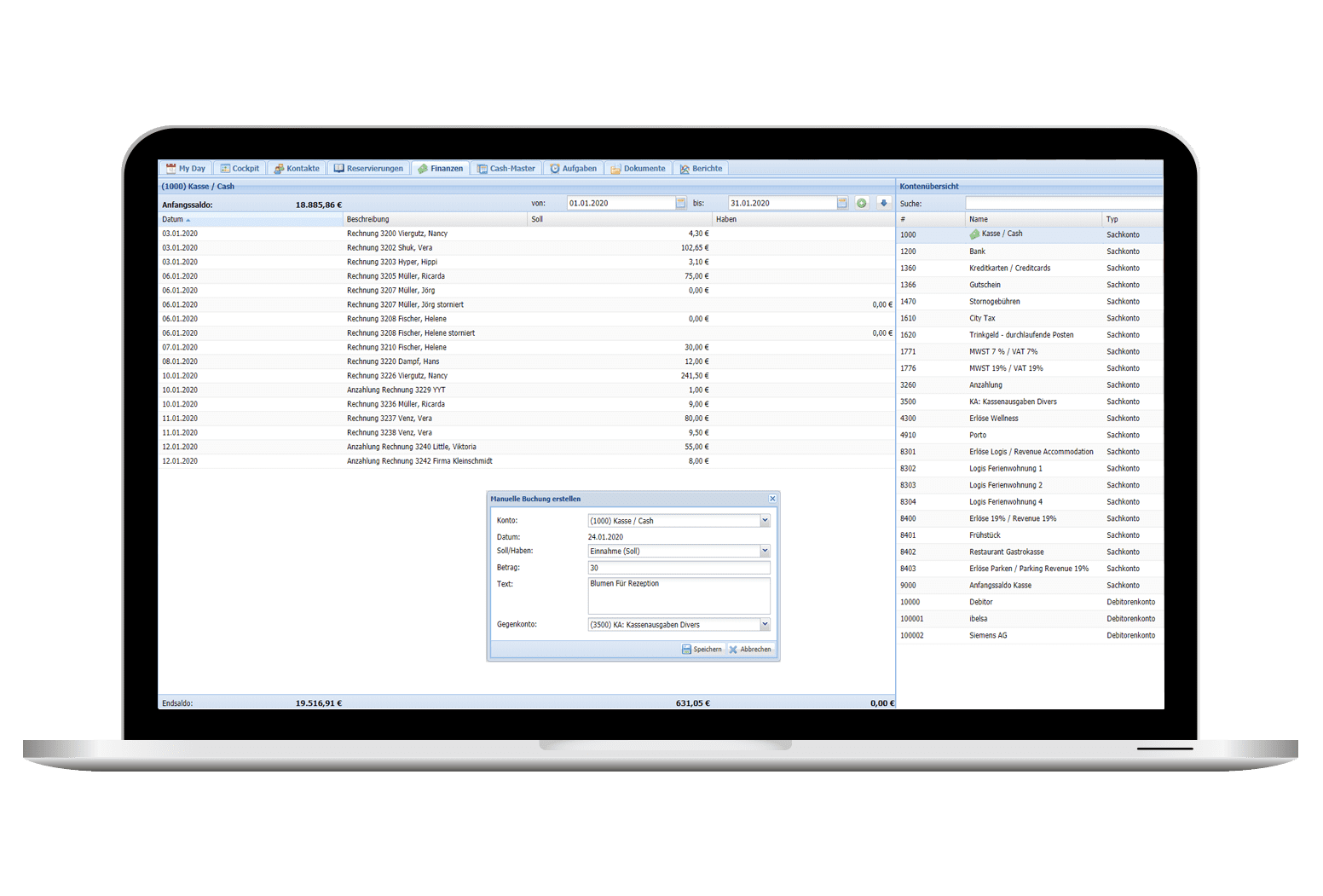Select the Bank account row
1323x896 pixels.
(977, 251)
